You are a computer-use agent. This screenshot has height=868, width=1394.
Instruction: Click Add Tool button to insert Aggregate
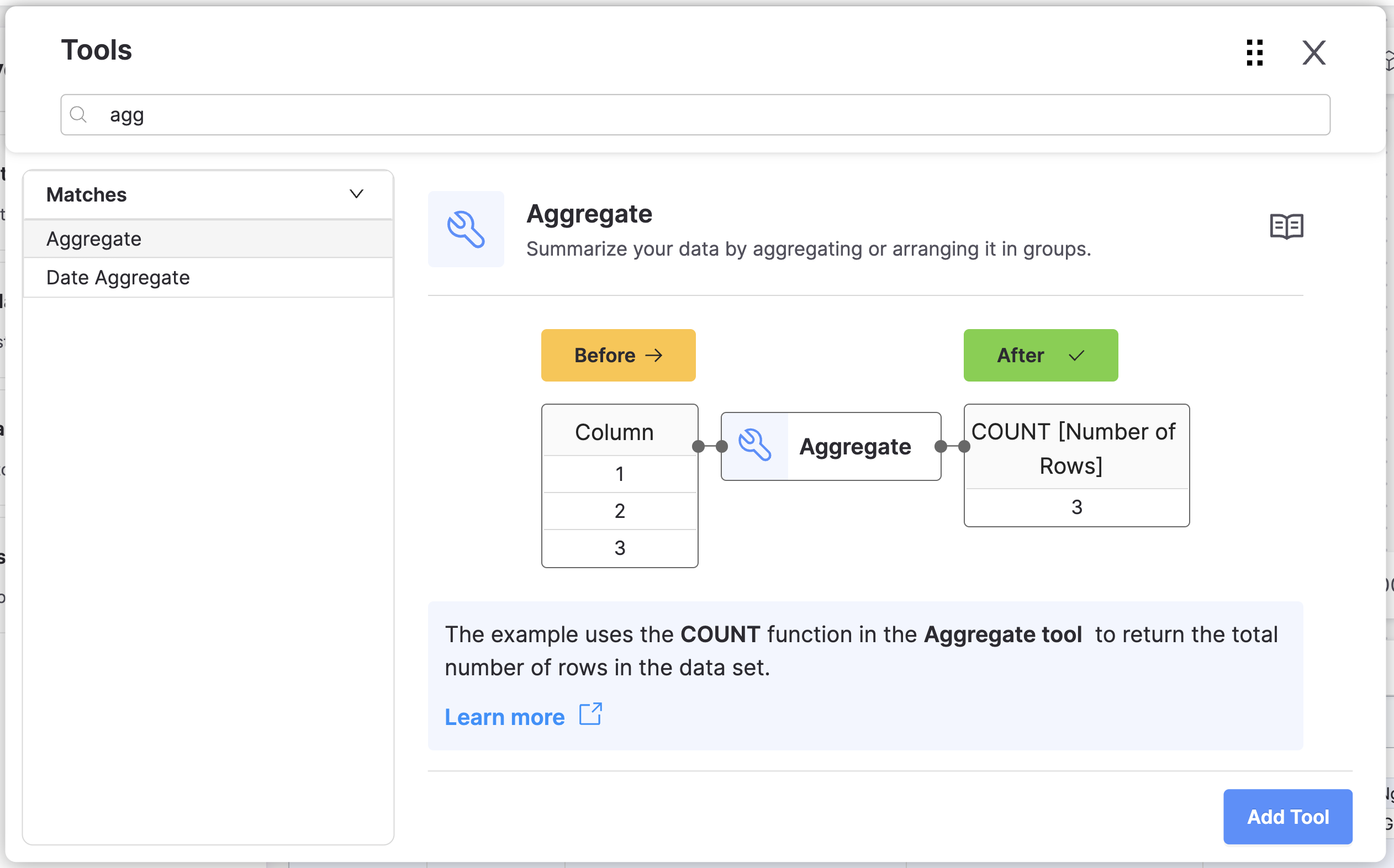tap(1288, 815)
